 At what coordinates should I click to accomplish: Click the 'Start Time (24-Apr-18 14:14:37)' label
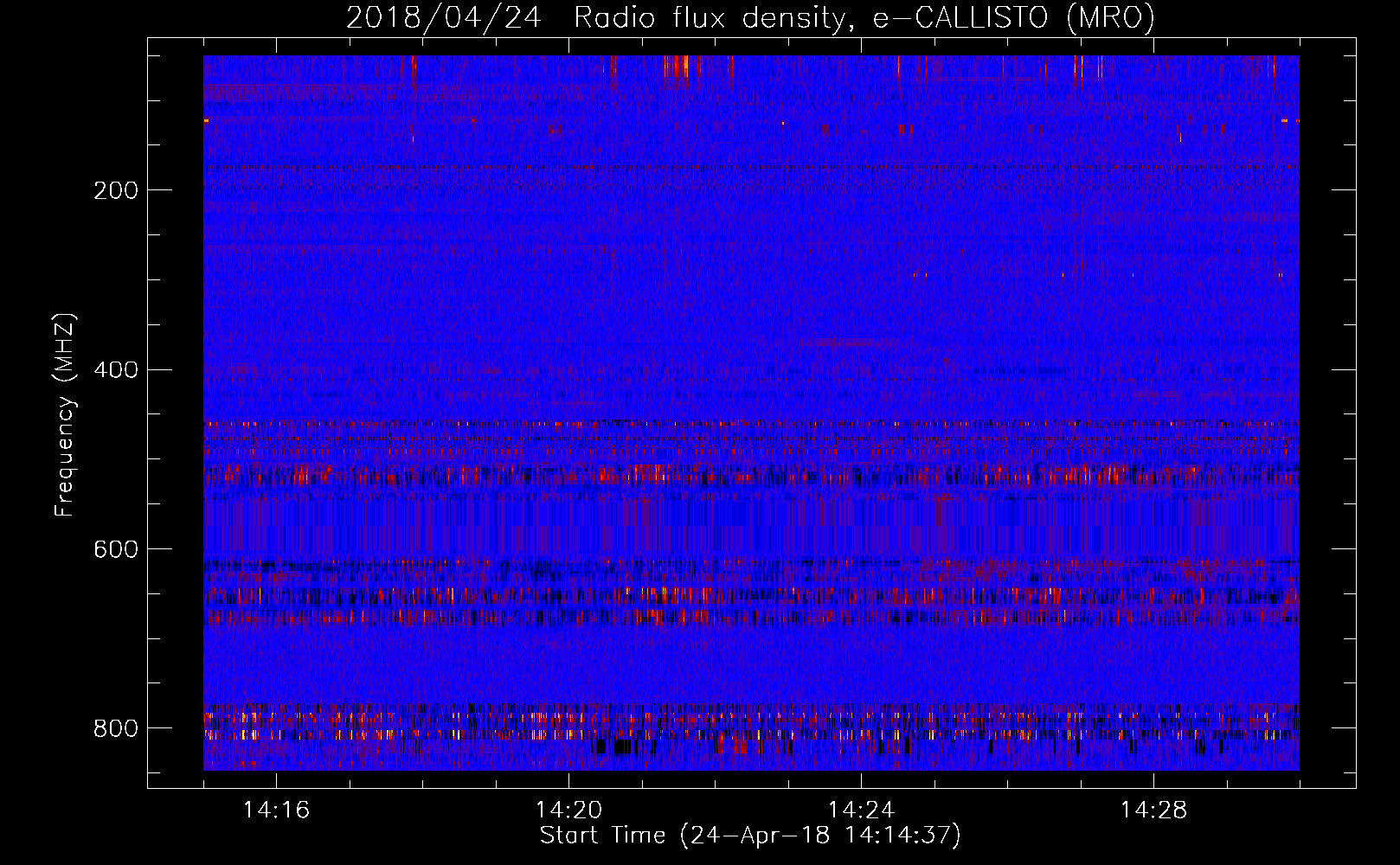click(x=750, y=836)
